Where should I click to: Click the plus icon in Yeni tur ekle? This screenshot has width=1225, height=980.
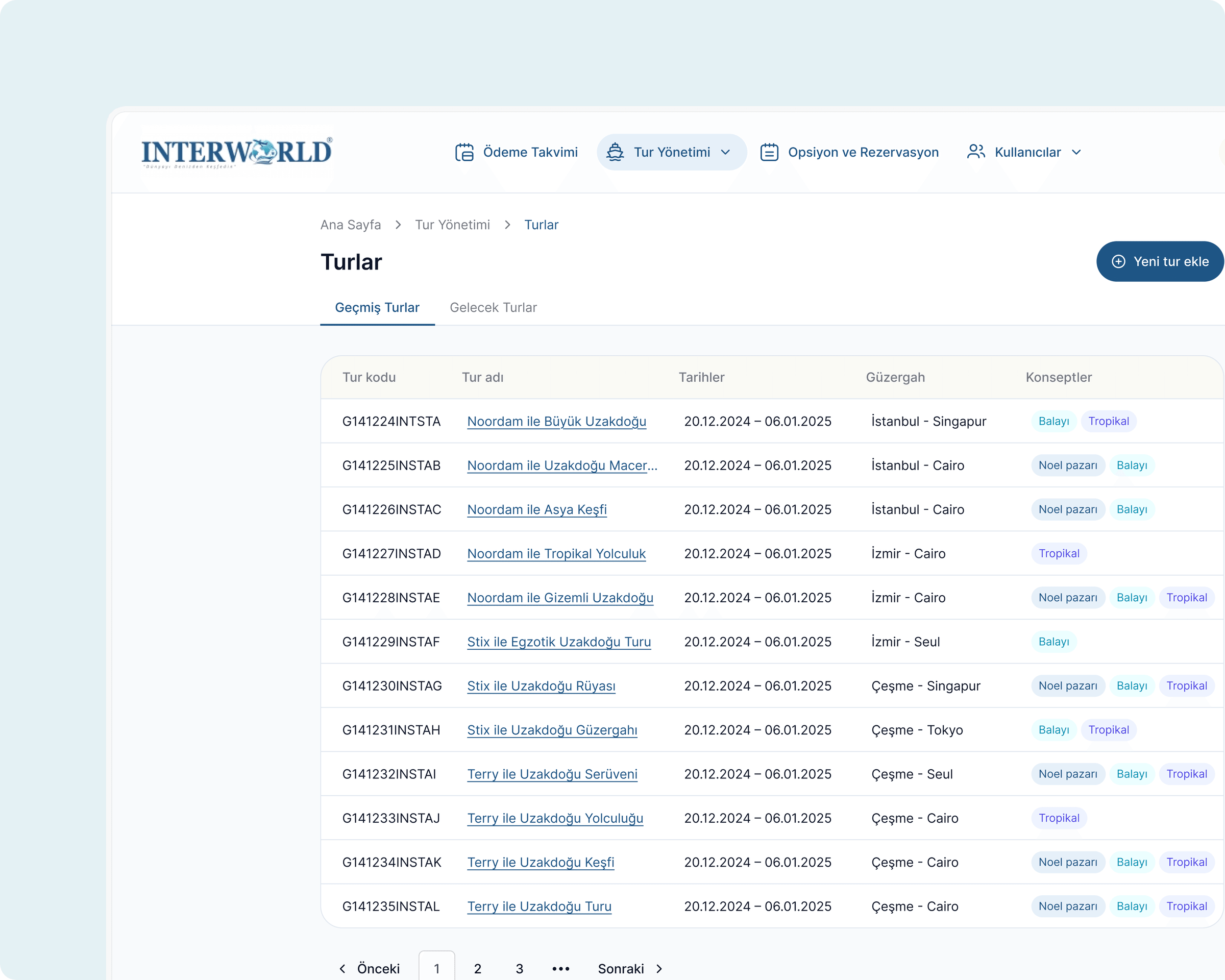[1118, 261]
